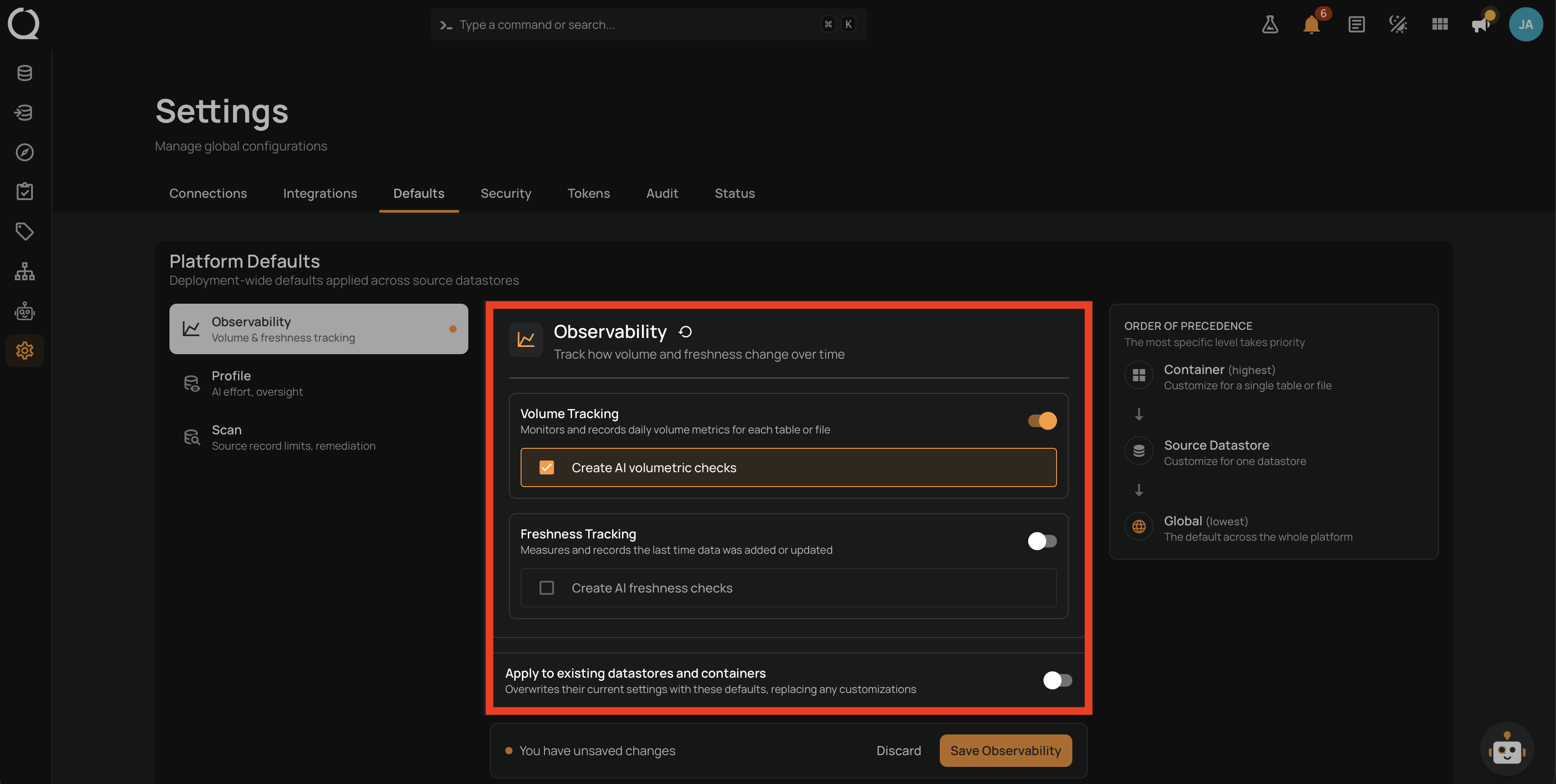Click Save Observability button

1006,751
